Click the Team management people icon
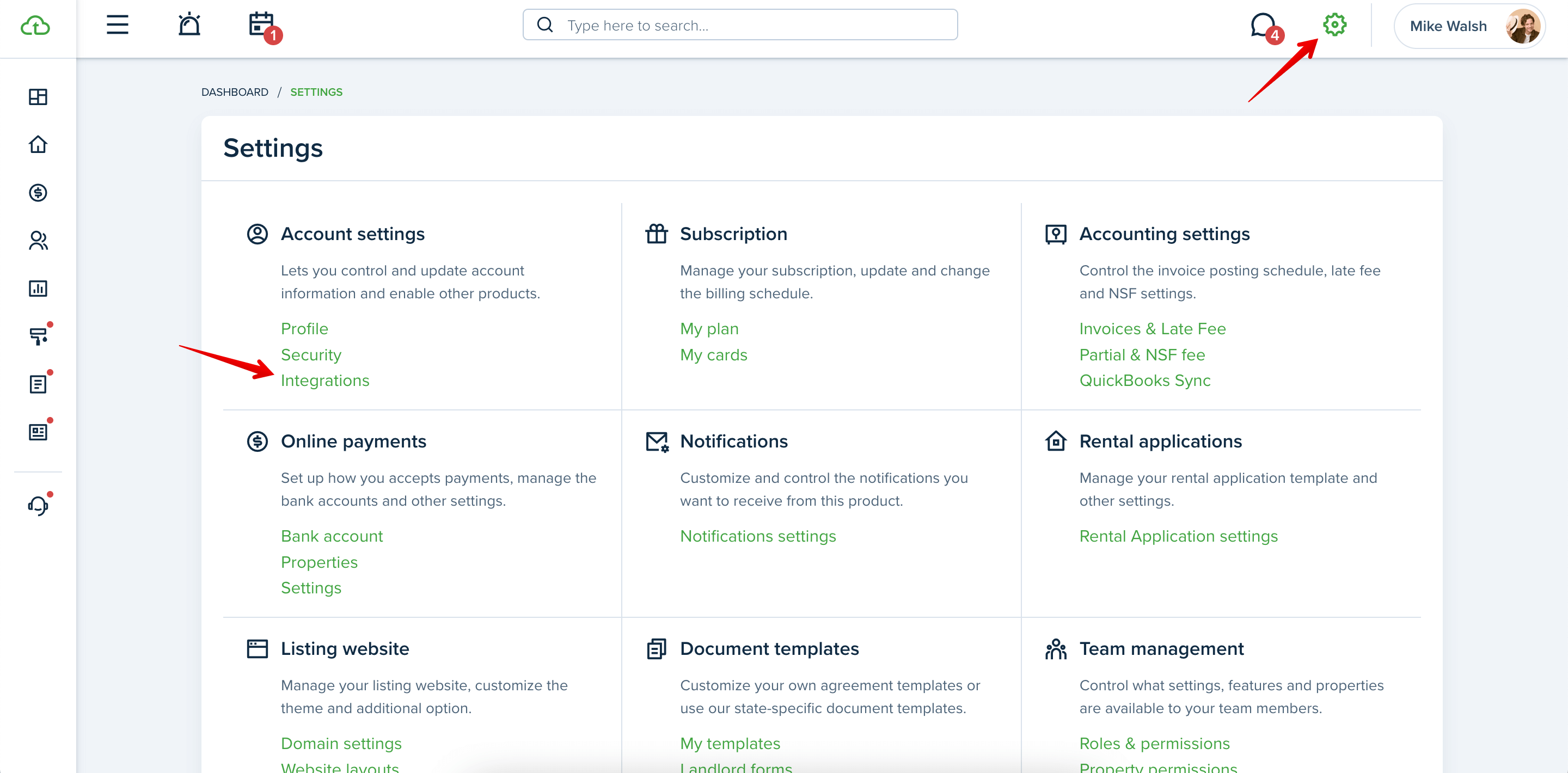The width and height of the screenshot is (1568, 773). click(1056, 649)
